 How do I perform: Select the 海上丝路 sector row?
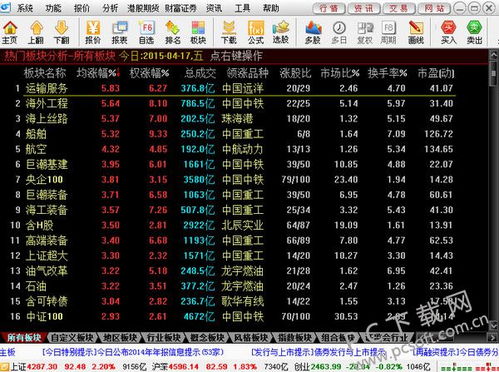233,119
